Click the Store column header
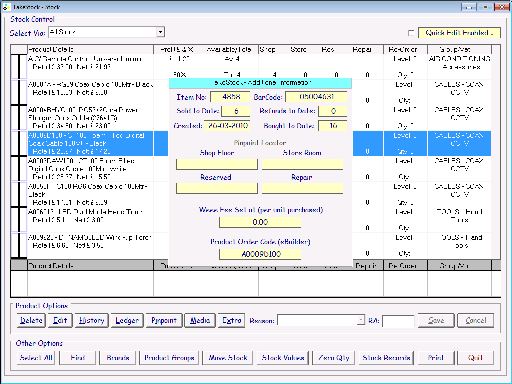Screen dimensions: 512x384 298,49
